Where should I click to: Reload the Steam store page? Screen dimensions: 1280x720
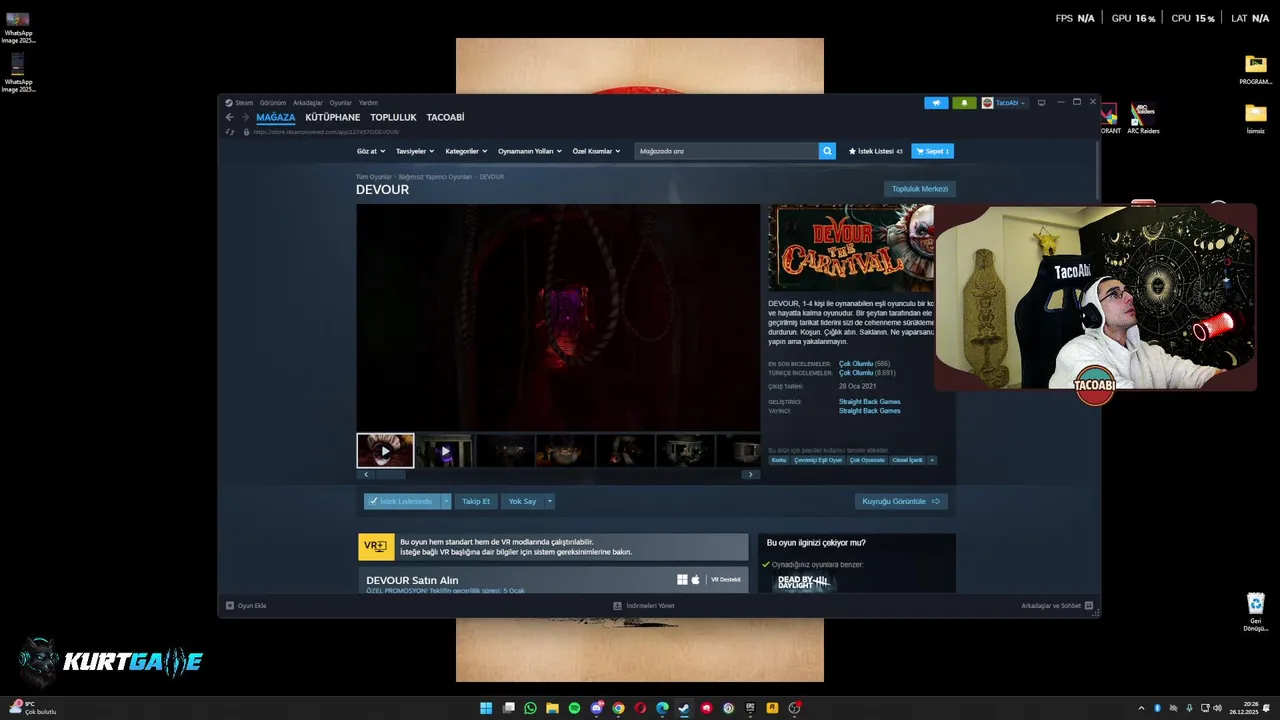(x=230, y=132)
